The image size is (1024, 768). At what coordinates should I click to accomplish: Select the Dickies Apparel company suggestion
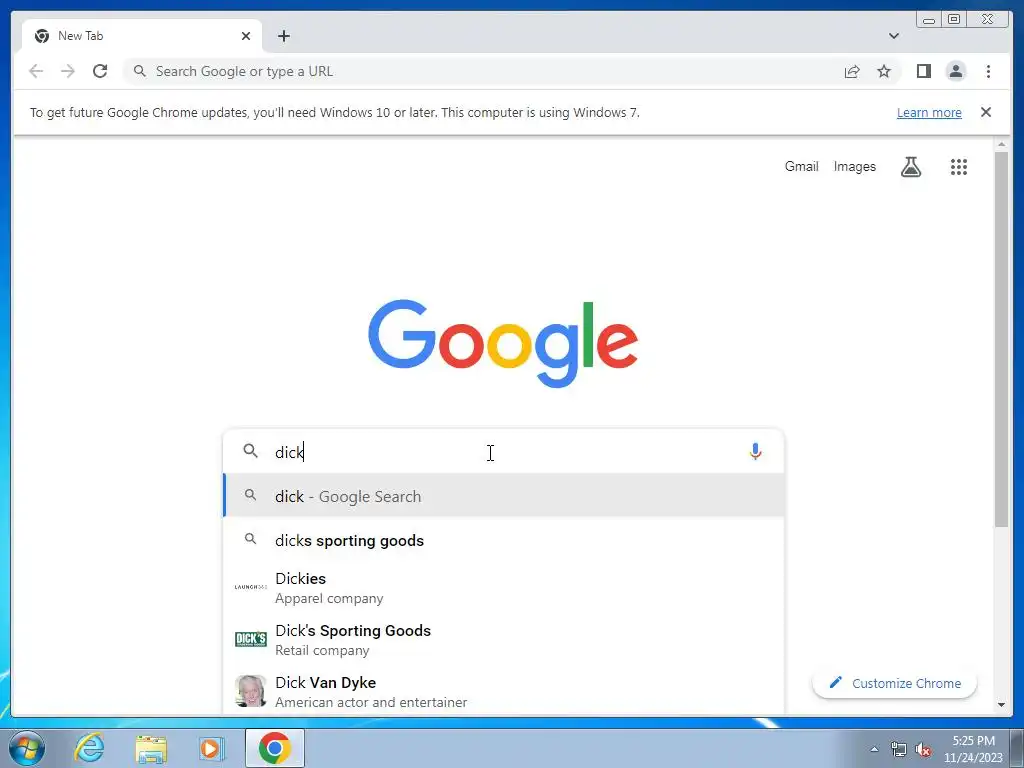[504, 588]
